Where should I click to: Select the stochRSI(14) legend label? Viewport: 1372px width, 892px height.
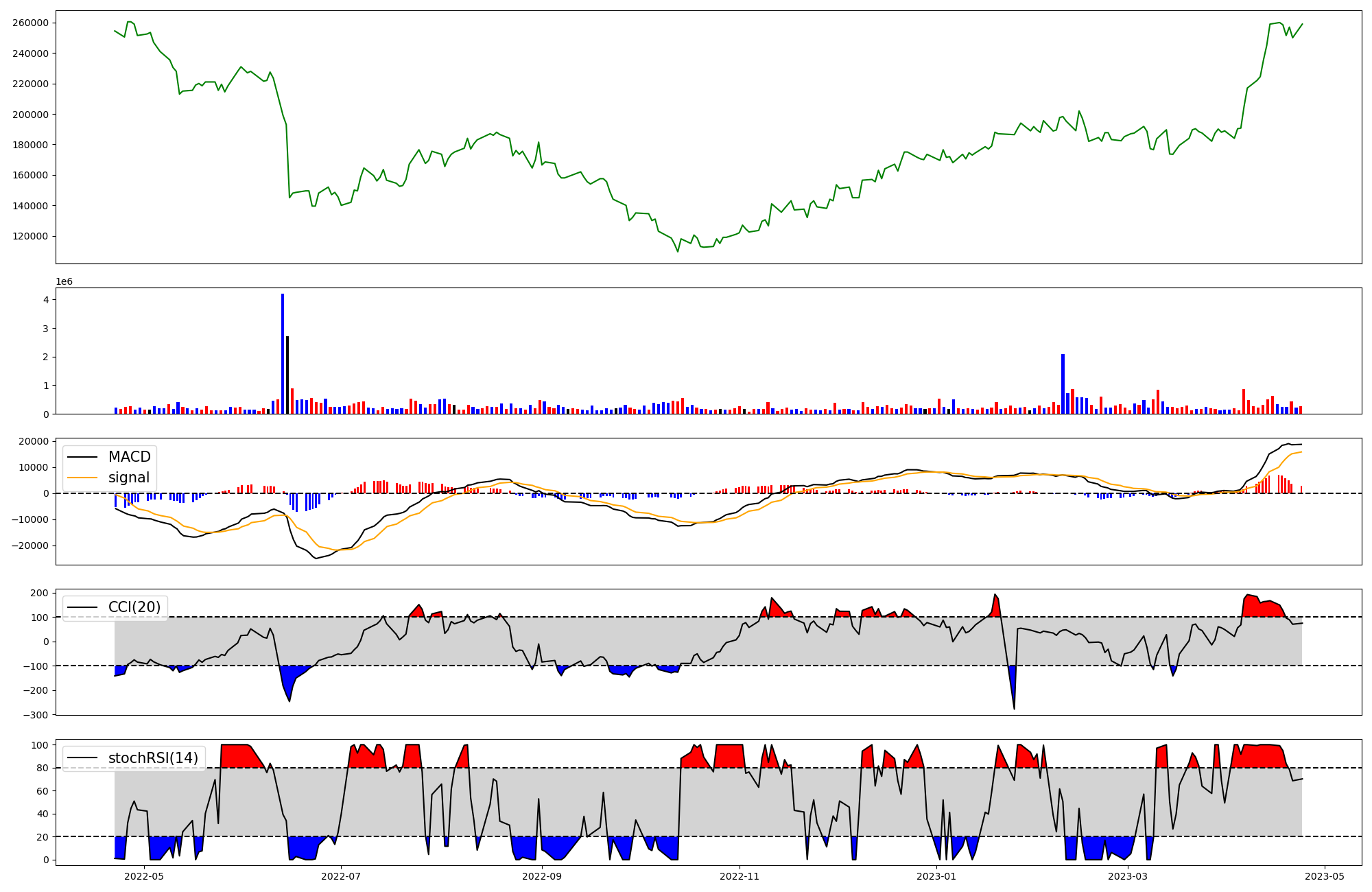152,758
